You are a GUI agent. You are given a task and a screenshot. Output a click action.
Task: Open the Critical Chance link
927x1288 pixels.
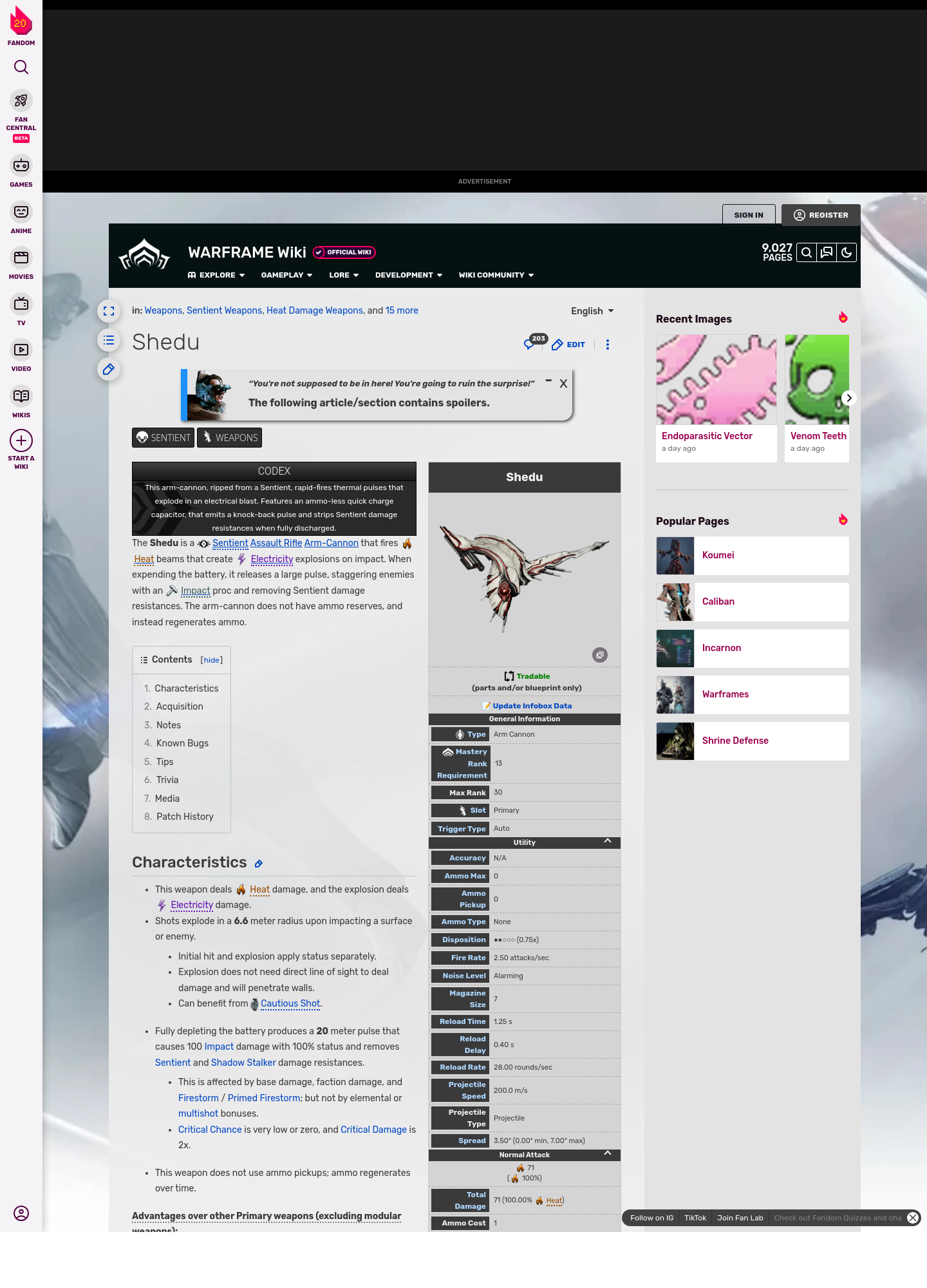point(210,1130)
